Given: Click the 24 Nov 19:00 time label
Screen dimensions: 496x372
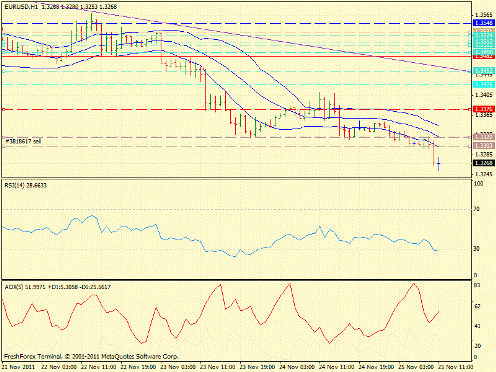Looking at the screenshot, I should point(376,367).
